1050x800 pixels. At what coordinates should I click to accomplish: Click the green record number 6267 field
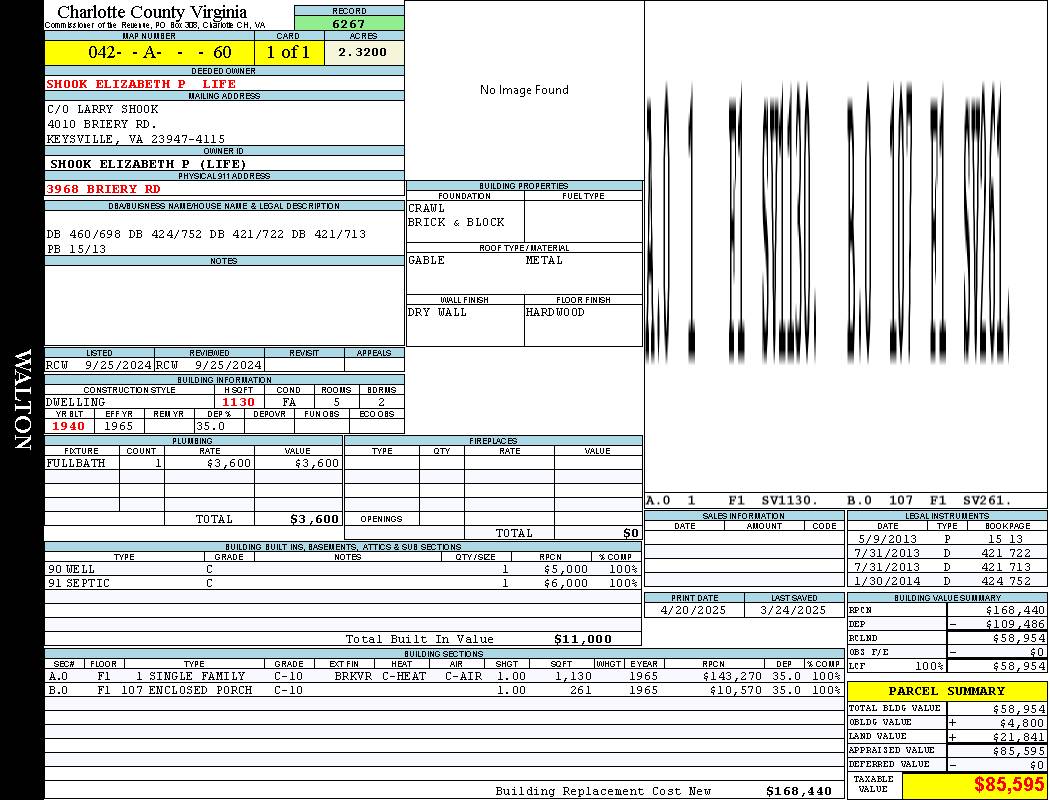(x=349, y=23)
